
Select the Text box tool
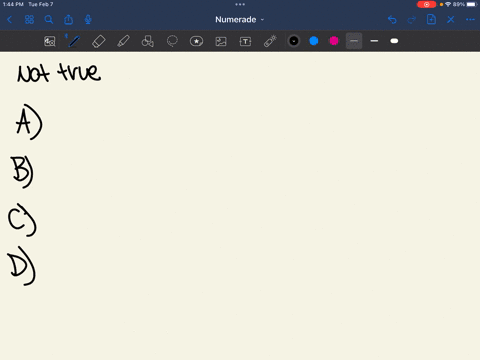pos(245,41)
